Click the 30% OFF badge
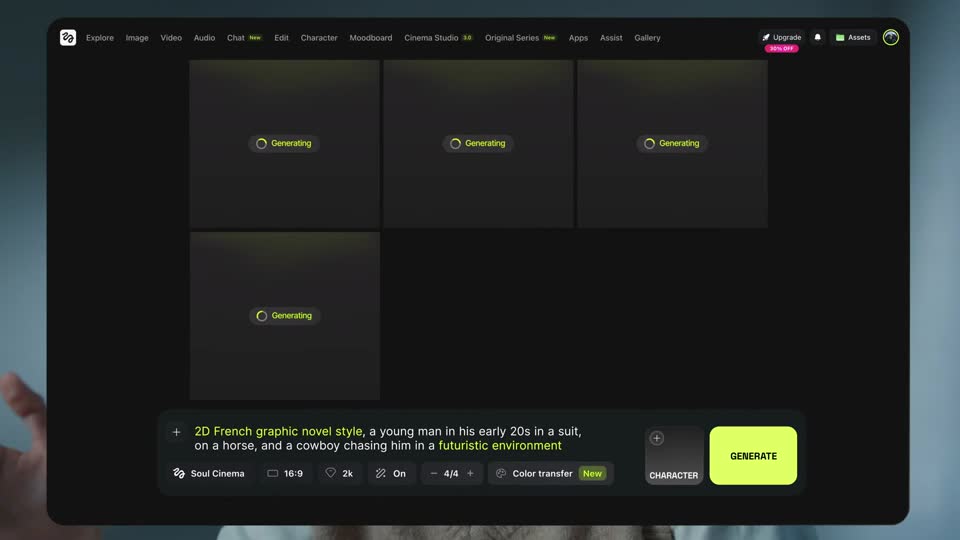The image size is (960, 540). 781,48
